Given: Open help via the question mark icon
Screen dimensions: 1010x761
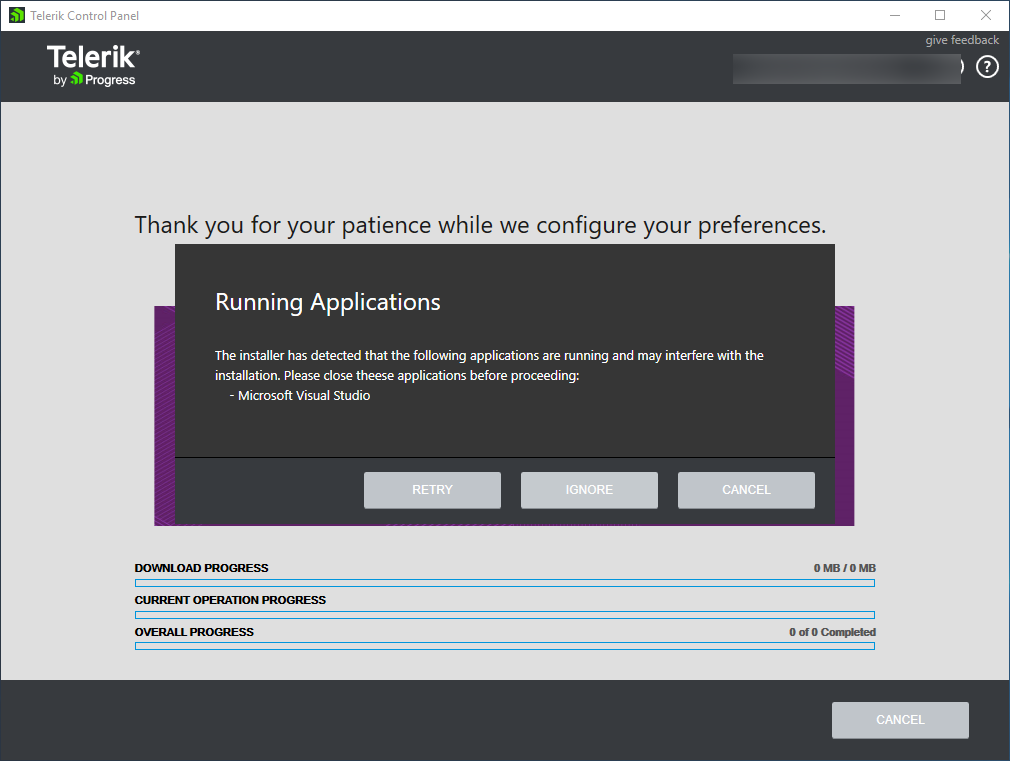Looking at the screenshot, I should (x=987, y=67).
